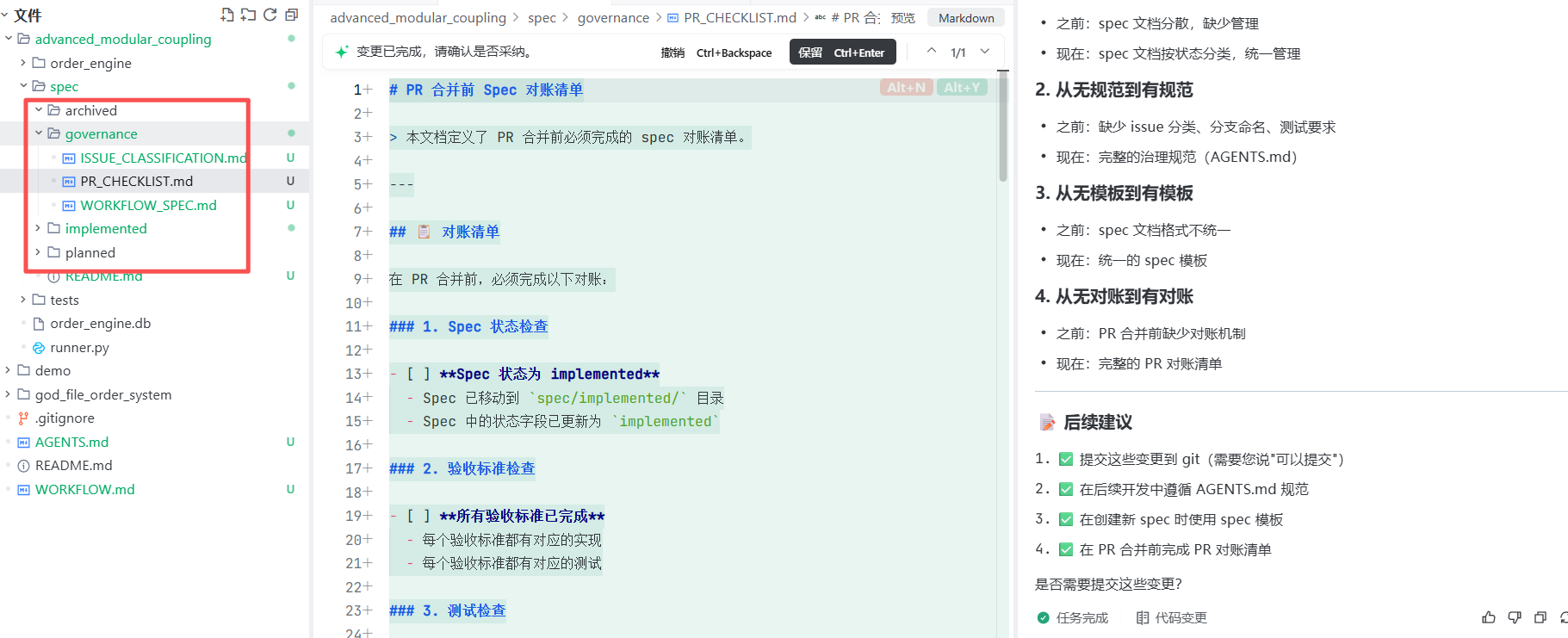Collapse all folders in the file tree

point(292,15)
